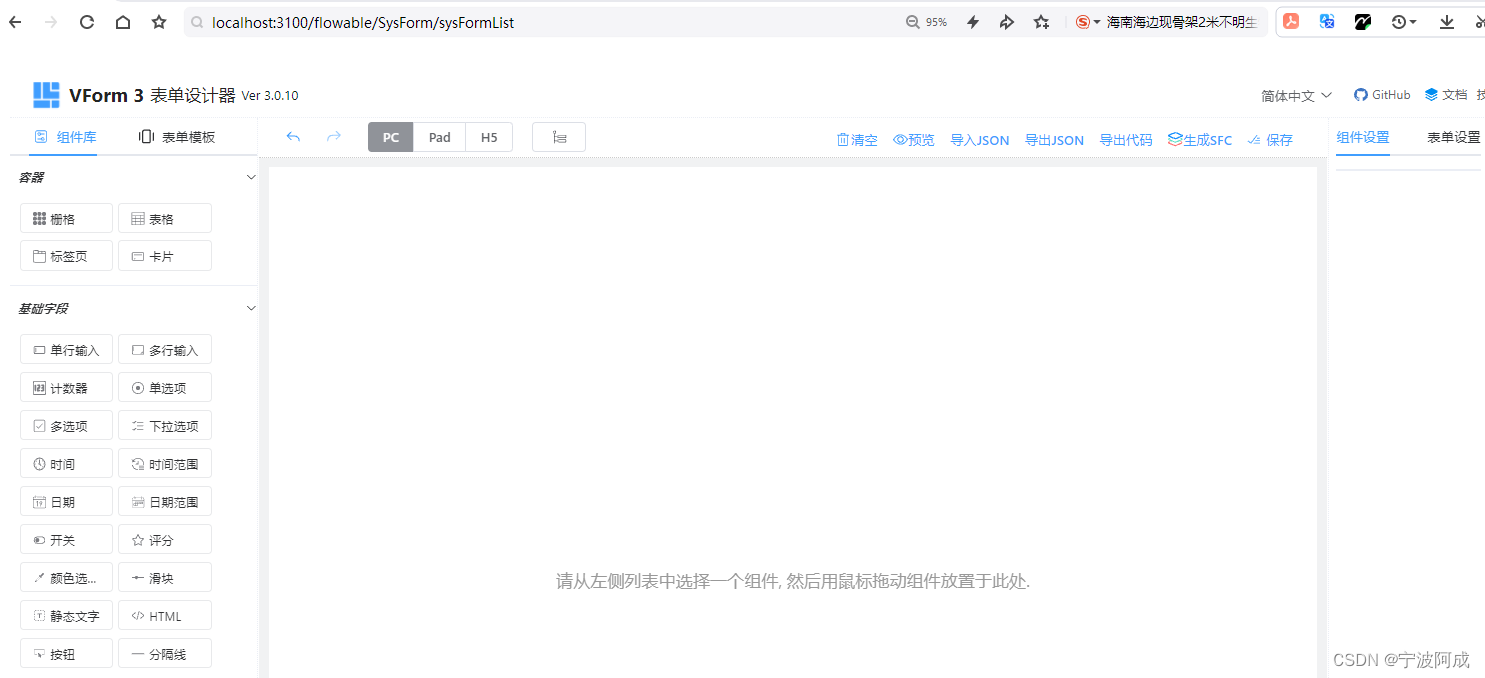Viewport: 1485px width, 678px height.
Task: Switch preview mode to H5
Action: coord(489,137)
